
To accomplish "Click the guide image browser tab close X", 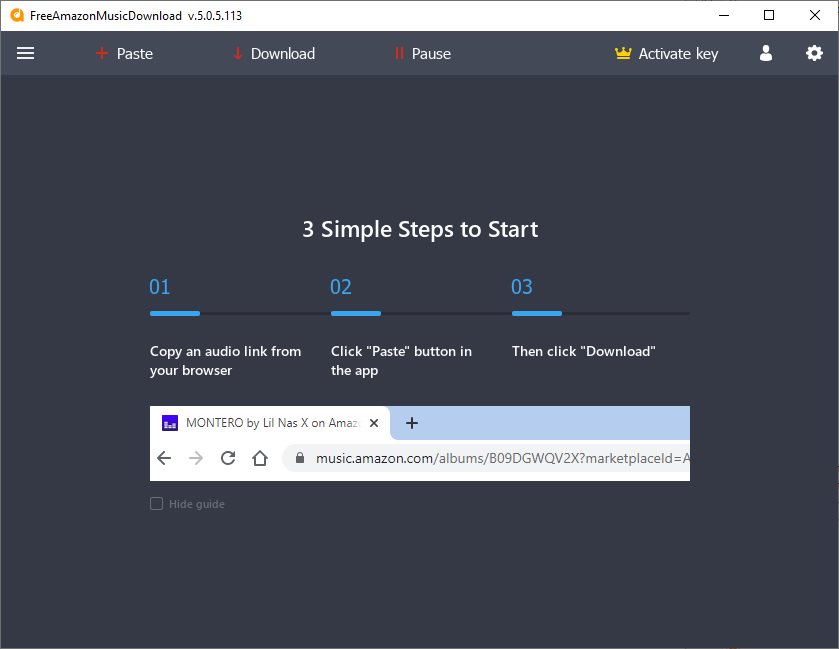I will click(x=374, y=423).
